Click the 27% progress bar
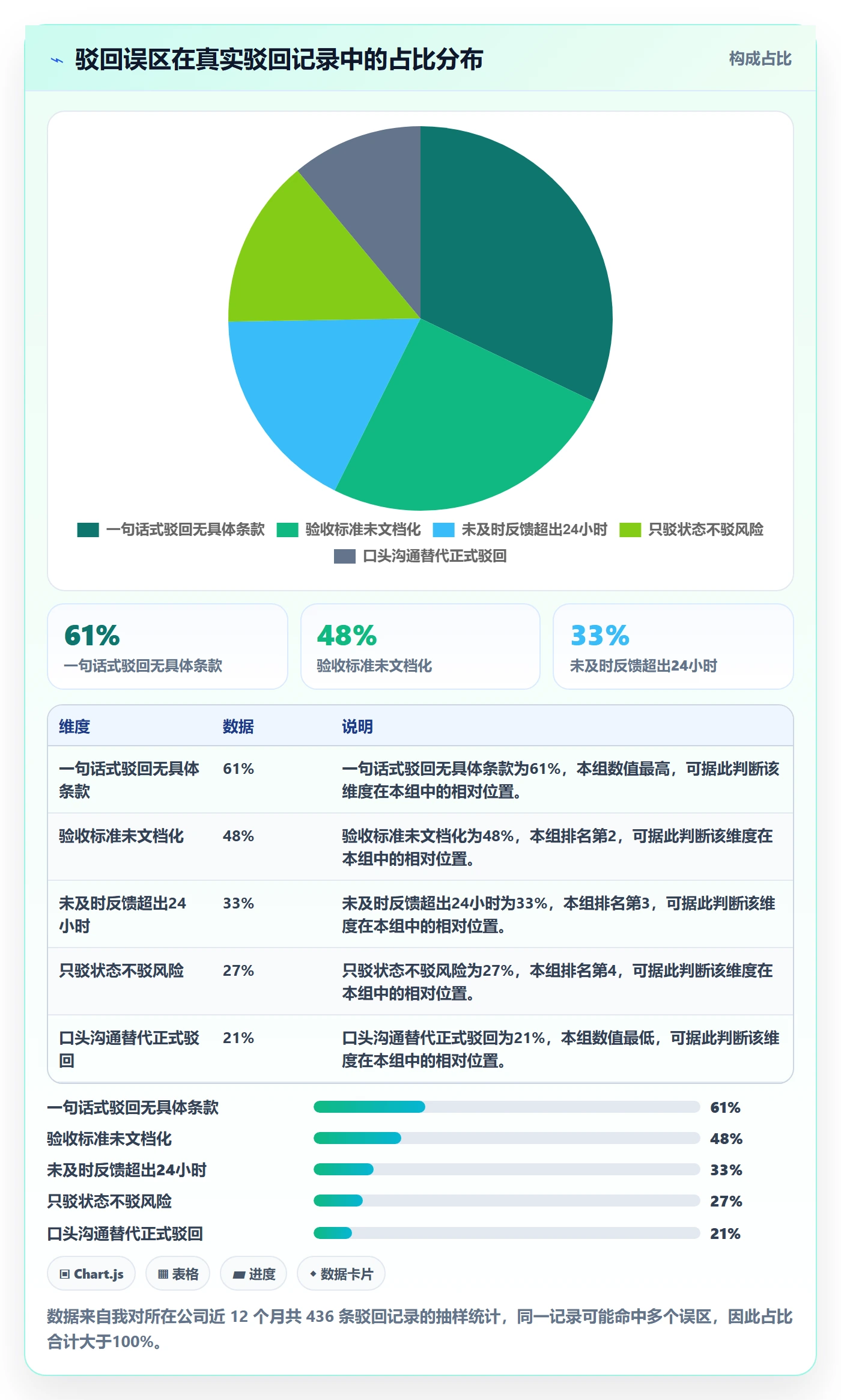 click(x=507, y=1201)
